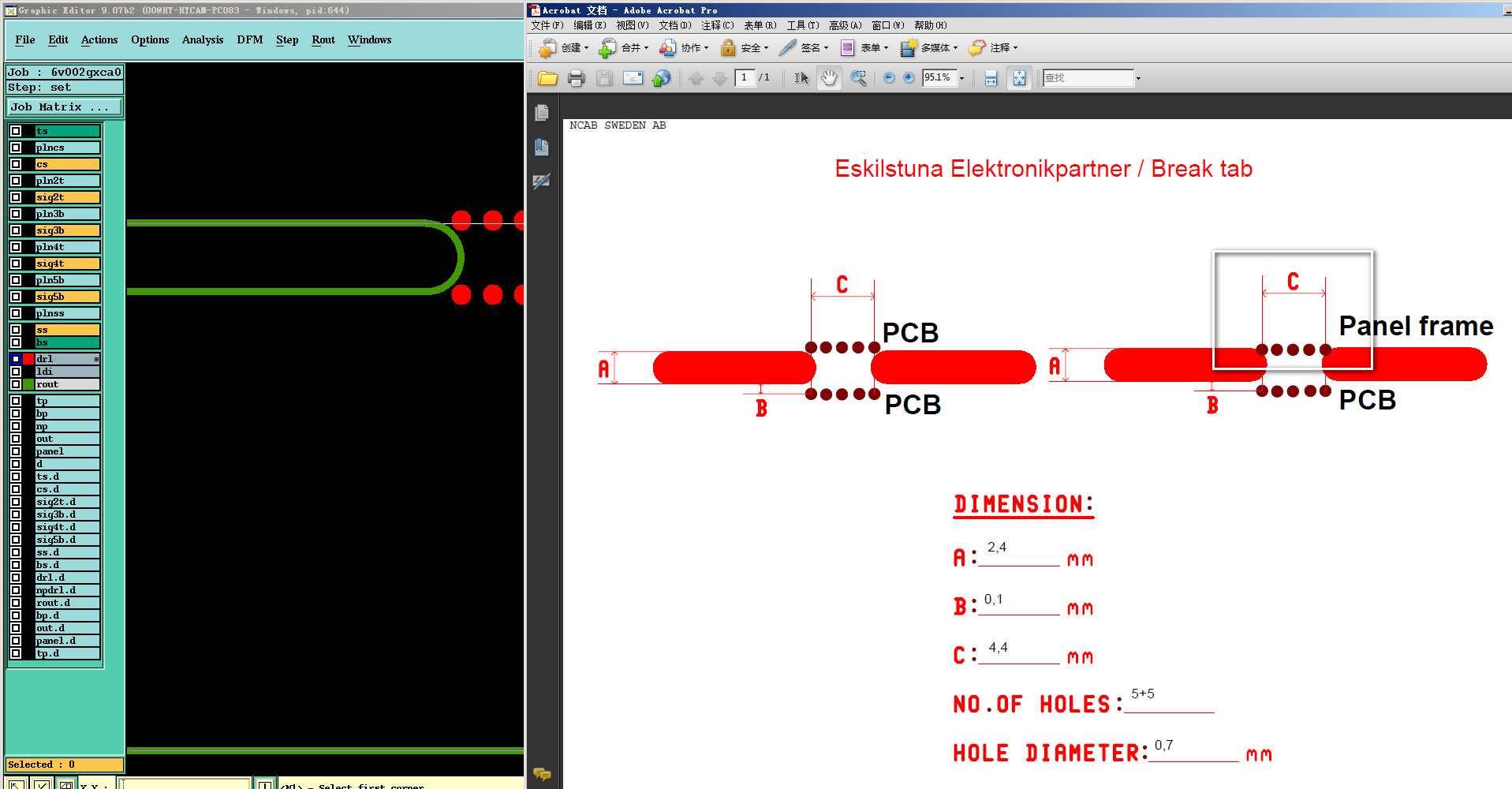
Task: Go to next page with down arrow
Action: click(719, 78)
